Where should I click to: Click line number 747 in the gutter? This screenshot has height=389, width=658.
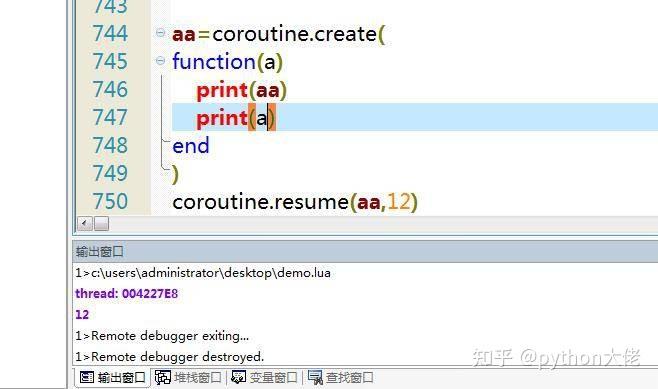pos(110,117)
